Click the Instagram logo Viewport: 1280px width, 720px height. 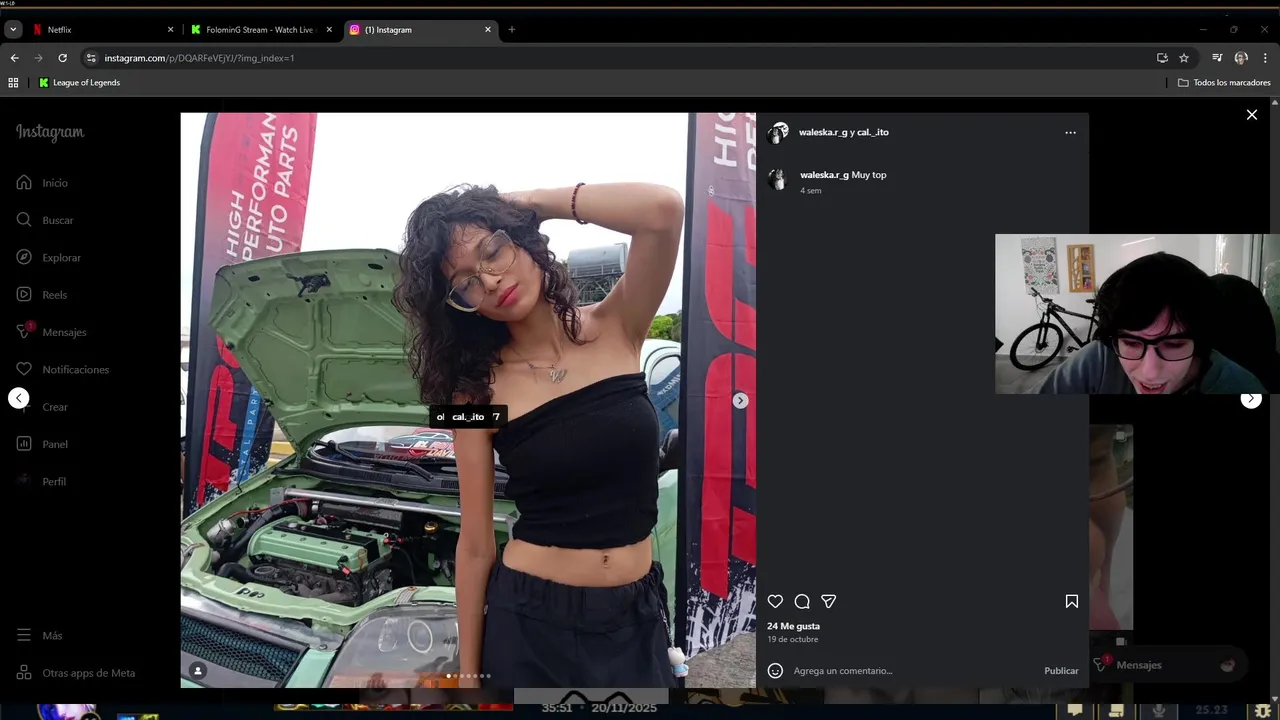click(50, 132)
